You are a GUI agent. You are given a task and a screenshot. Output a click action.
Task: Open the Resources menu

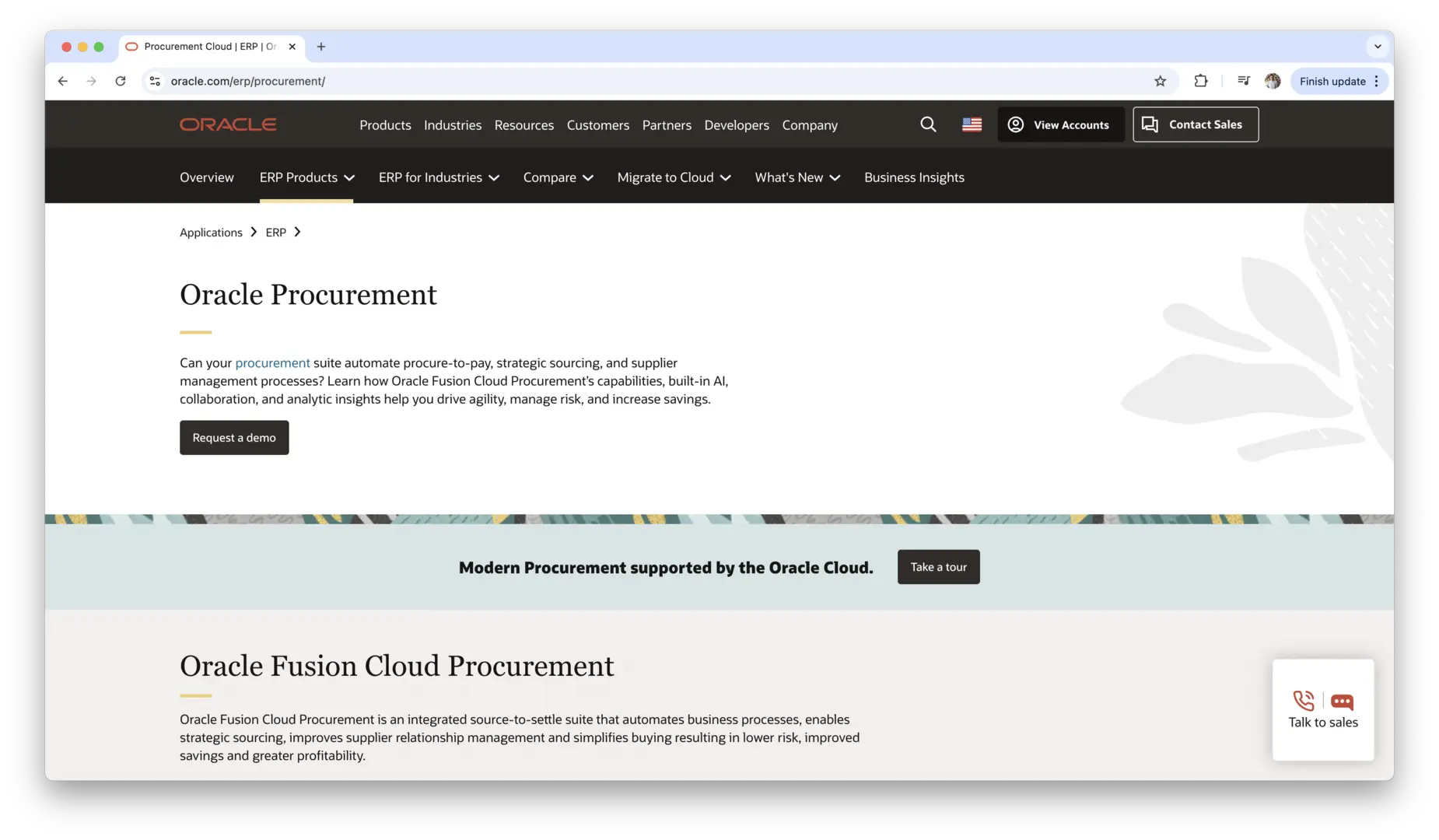click(x=524, y=125)
